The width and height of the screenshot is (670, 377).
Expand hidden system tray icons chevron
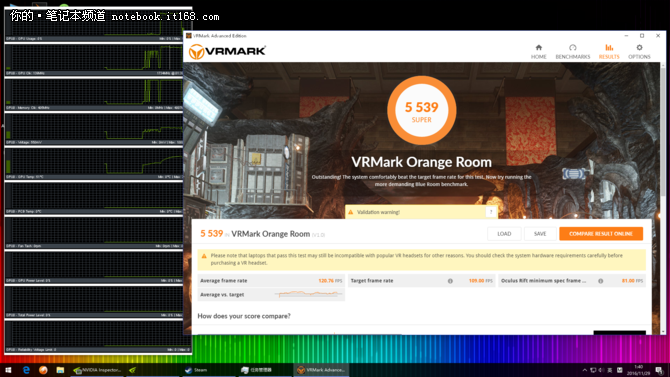(x=584, y=370)
